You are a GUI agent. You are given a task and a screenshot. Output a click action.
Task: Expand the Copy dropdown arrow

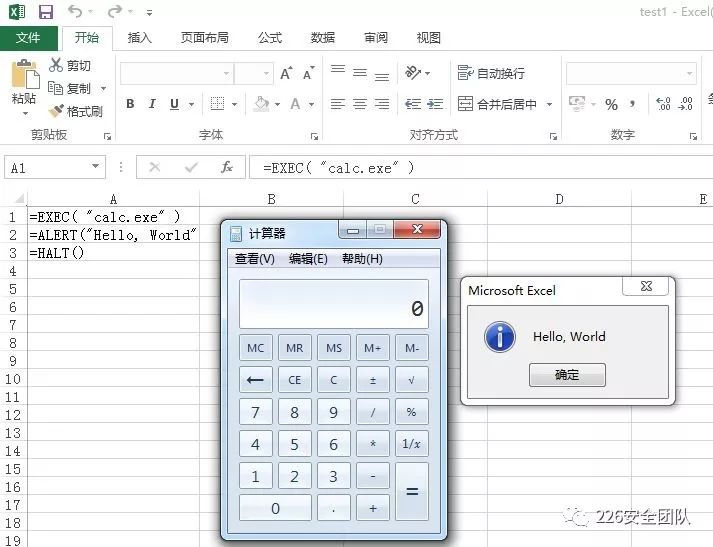[x=104, y=88]
